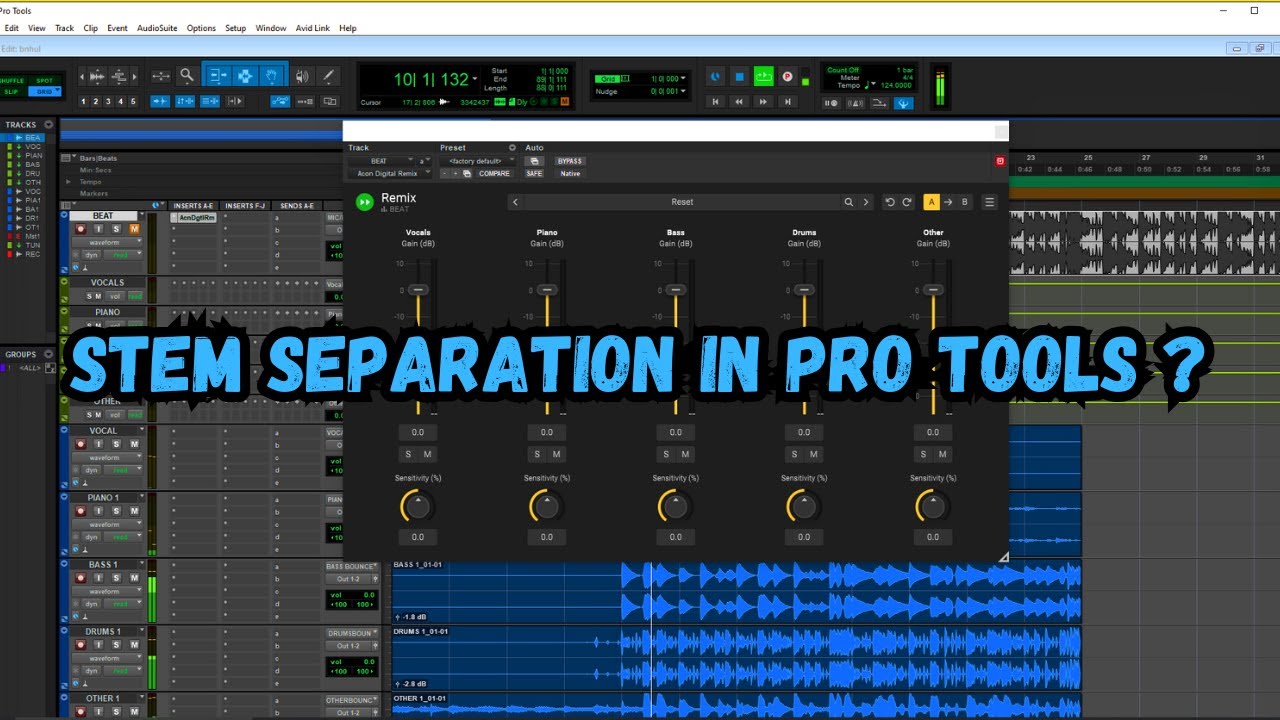The height and width of the screenshot is (720, 1280).
Task: Select the Selector tool
Action: click(243, 76)
